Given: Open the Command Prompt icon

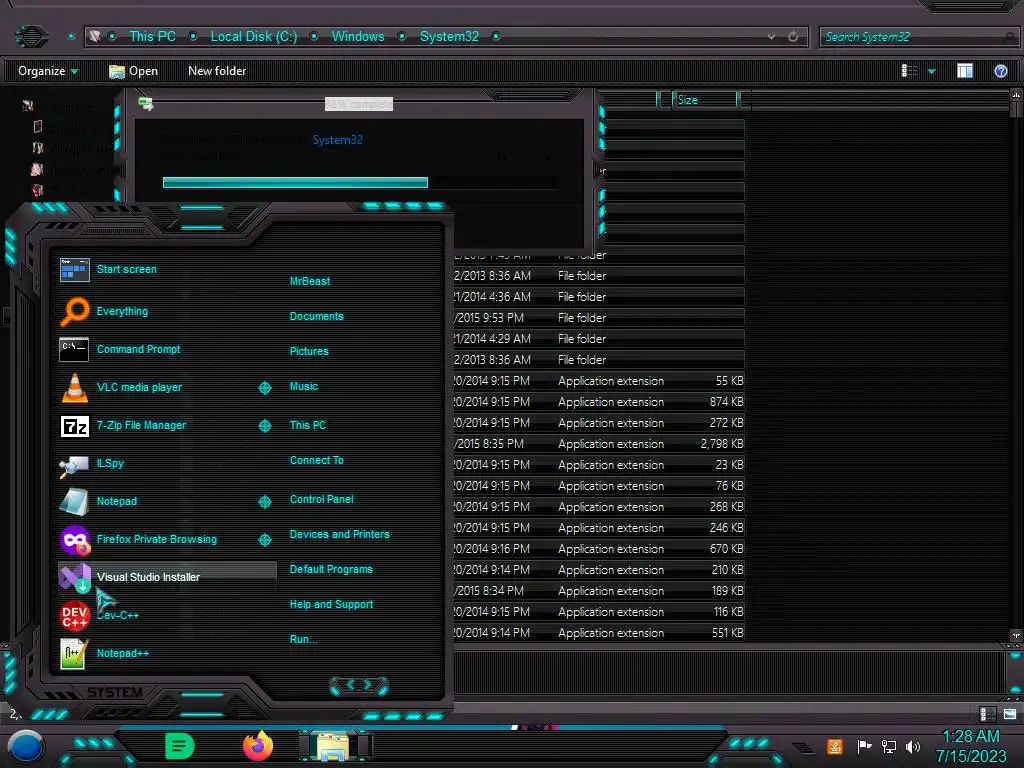Looking at the screenshot, I should (74, 349).
